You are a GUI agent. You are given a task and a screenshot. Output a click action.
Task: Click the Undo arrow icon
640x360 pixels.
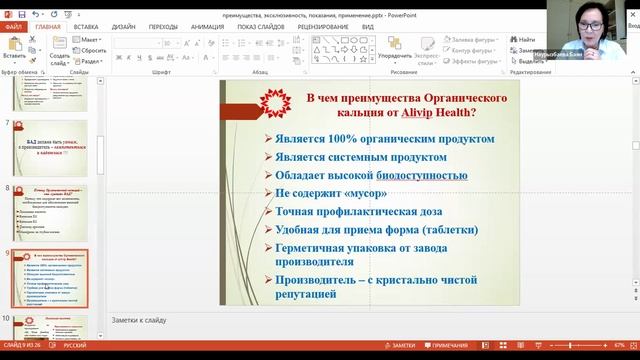coord(36,15)
